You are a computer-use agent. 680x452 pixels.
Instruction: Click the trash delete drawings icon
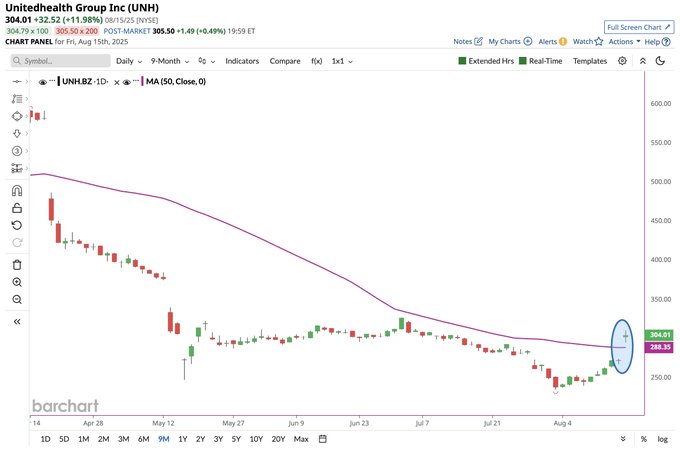17,265
